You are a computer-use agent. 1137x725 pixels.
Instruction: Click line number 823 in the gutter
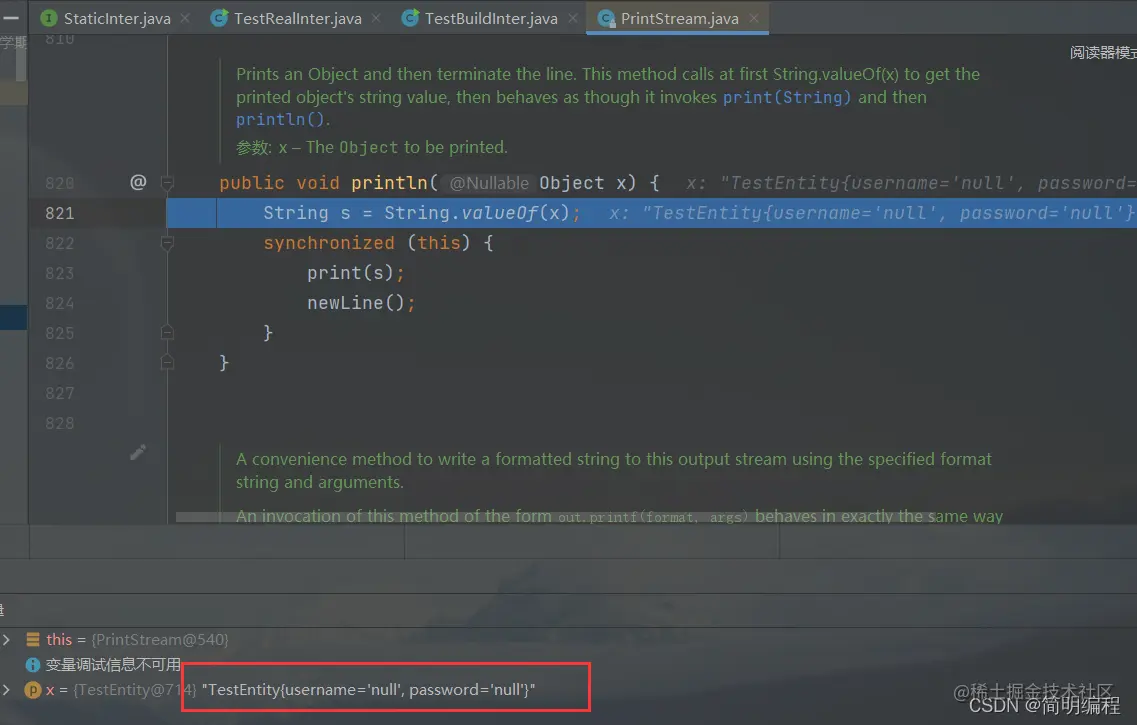click(x=59, y=273)
